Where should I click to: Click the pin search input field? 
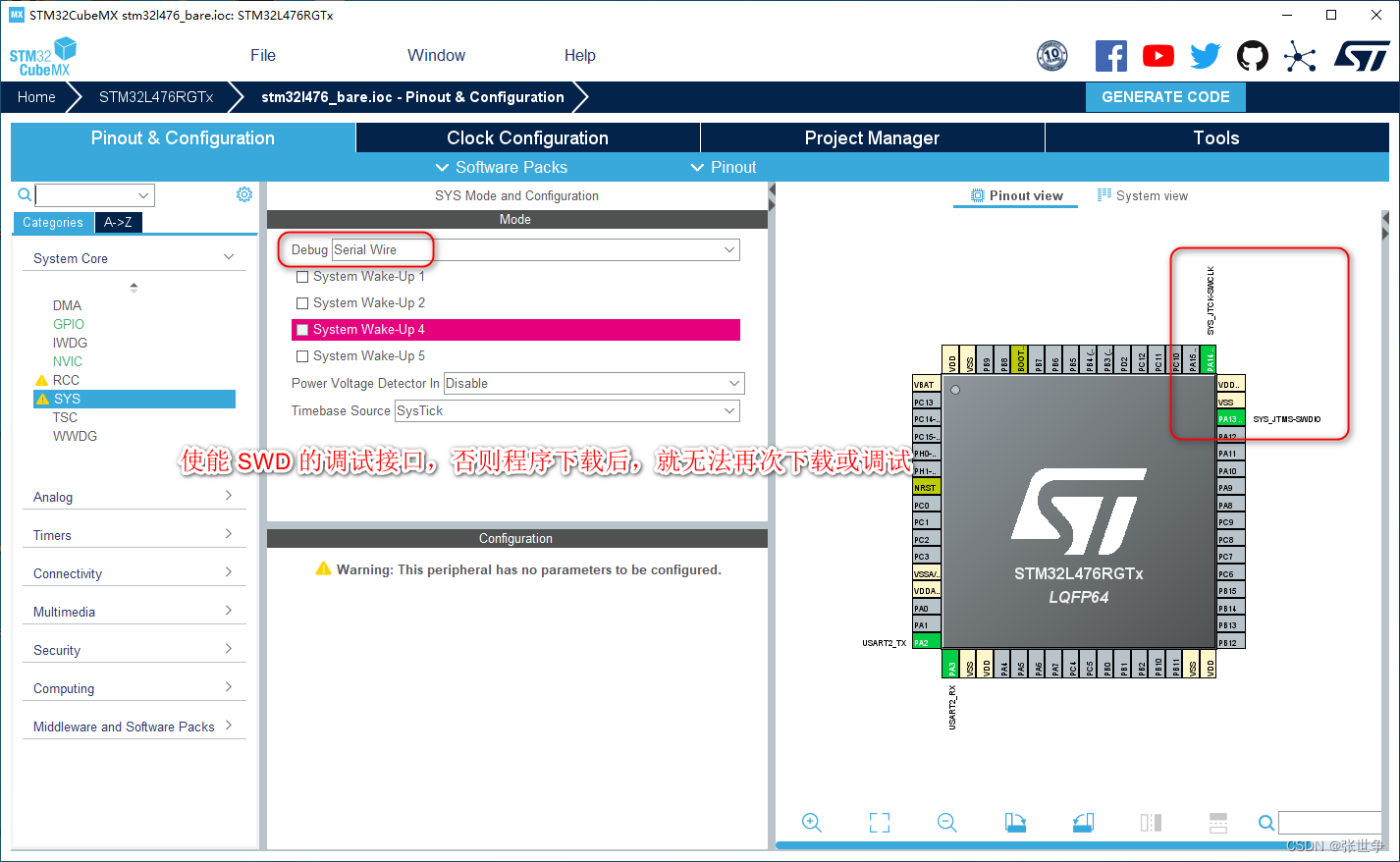[1330, 823]
